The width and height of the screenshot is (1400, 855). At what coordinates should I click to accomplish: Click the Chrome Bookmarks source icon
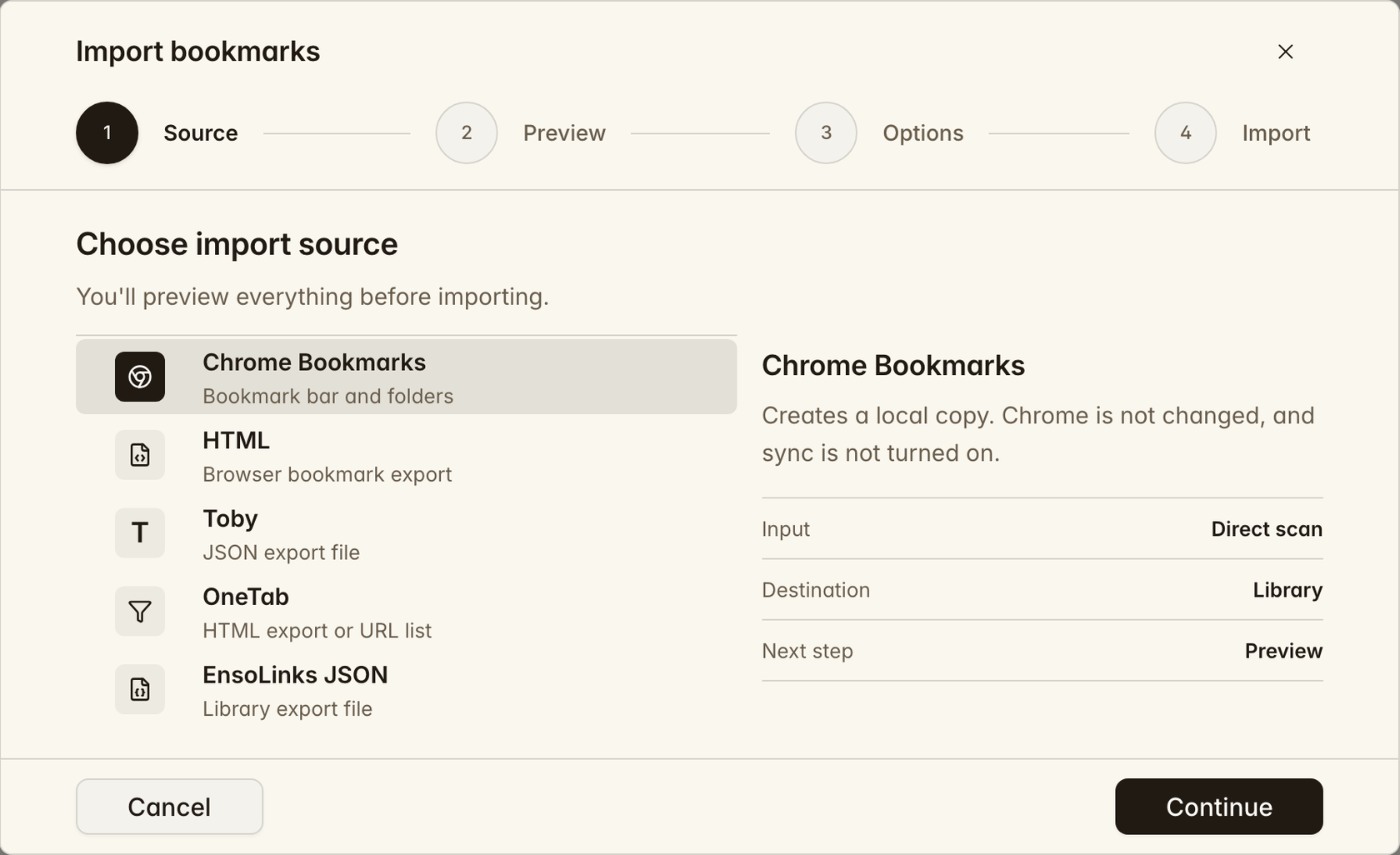pyautogui.click(x=140, y=377)
